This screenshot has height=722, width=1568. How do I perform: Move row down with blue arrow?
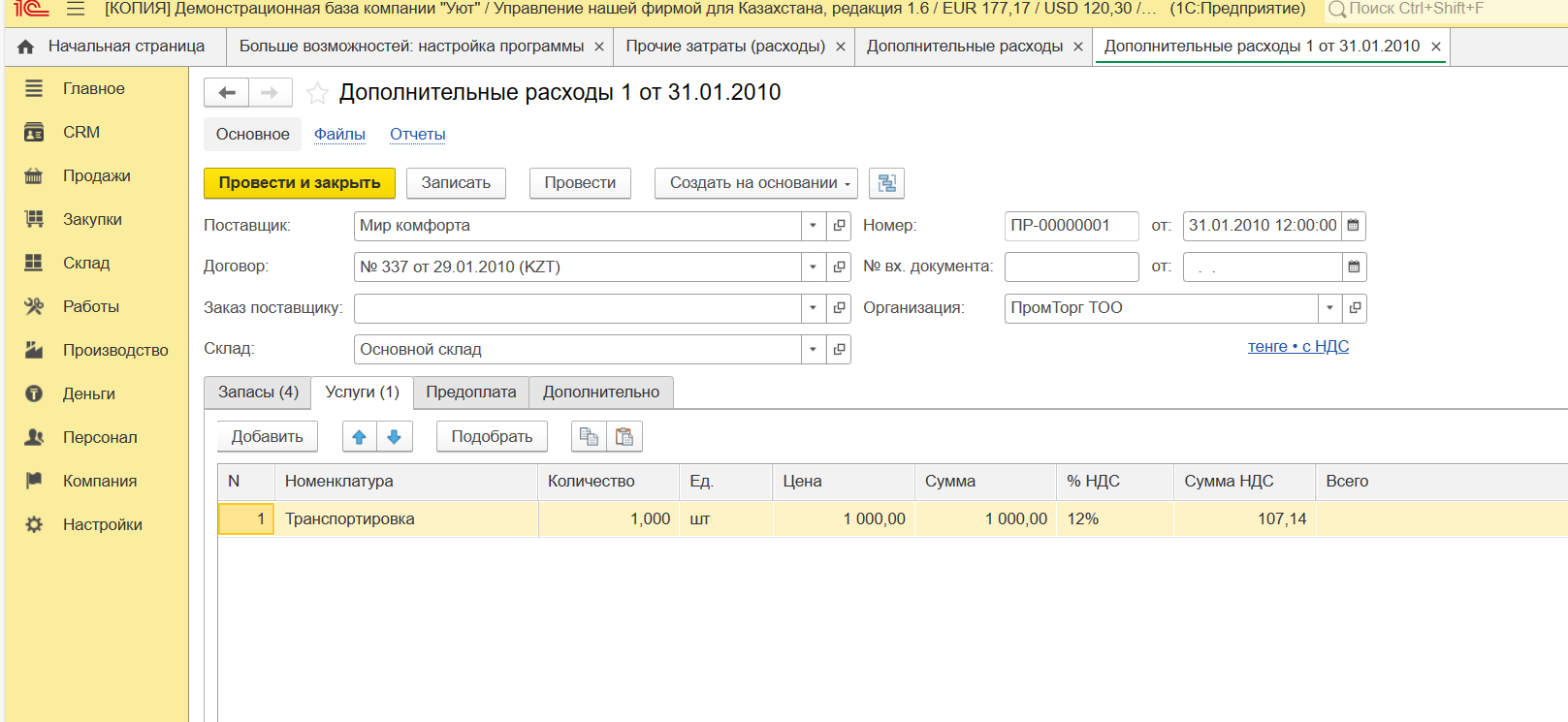395,437
